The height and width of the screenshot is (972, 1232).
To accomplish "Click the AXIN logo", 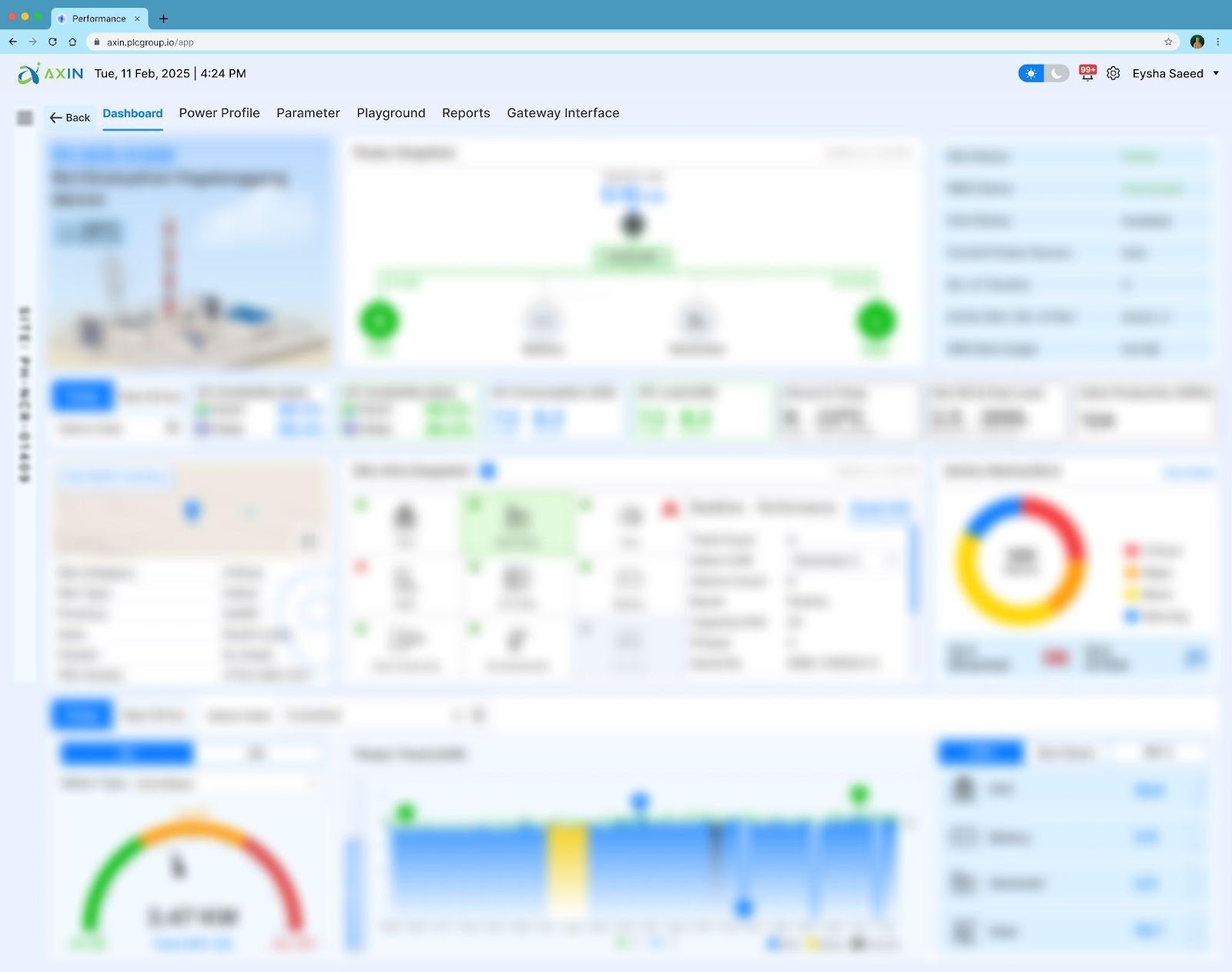I will click(50, 74).
